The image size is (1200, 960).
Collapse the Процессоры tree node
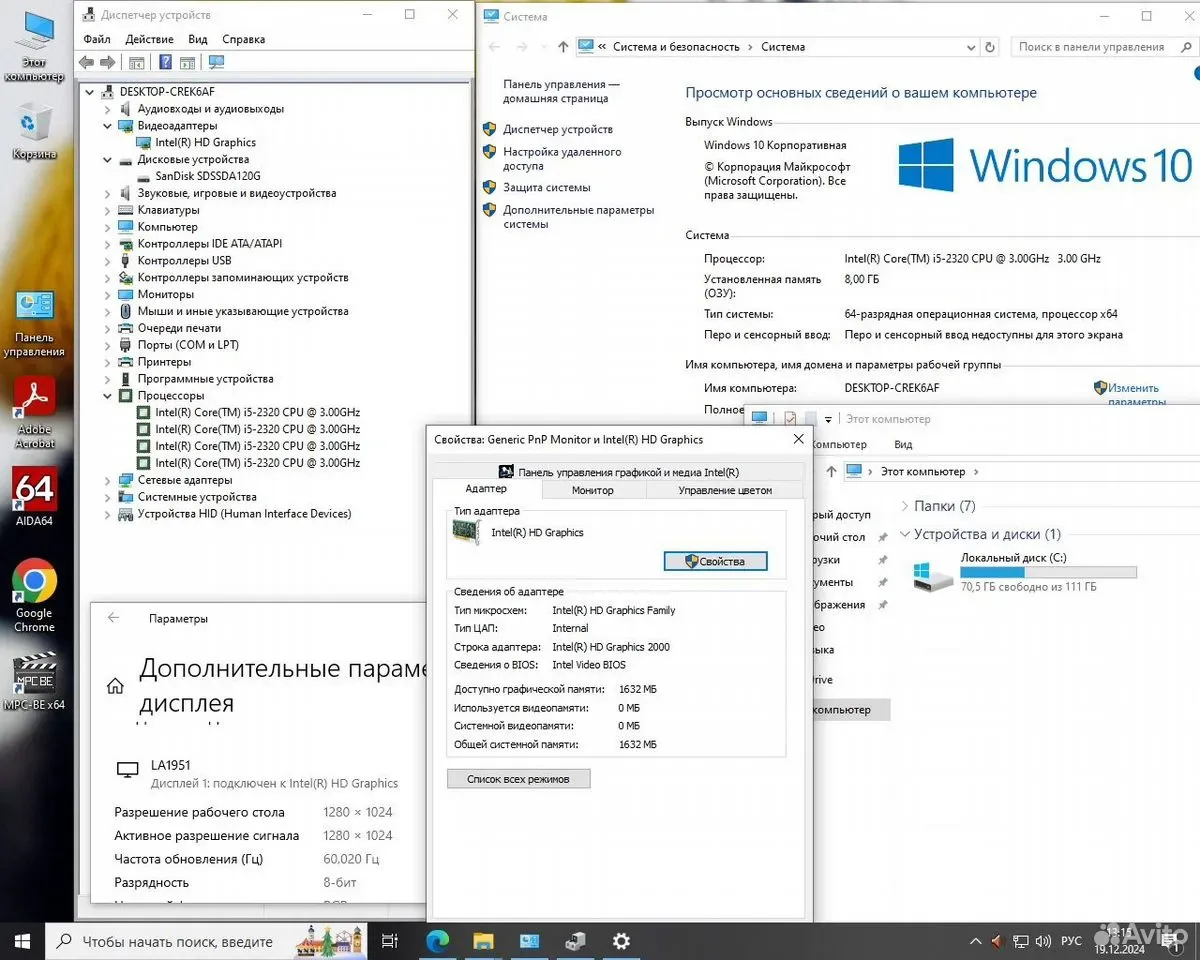pos(108,396)
